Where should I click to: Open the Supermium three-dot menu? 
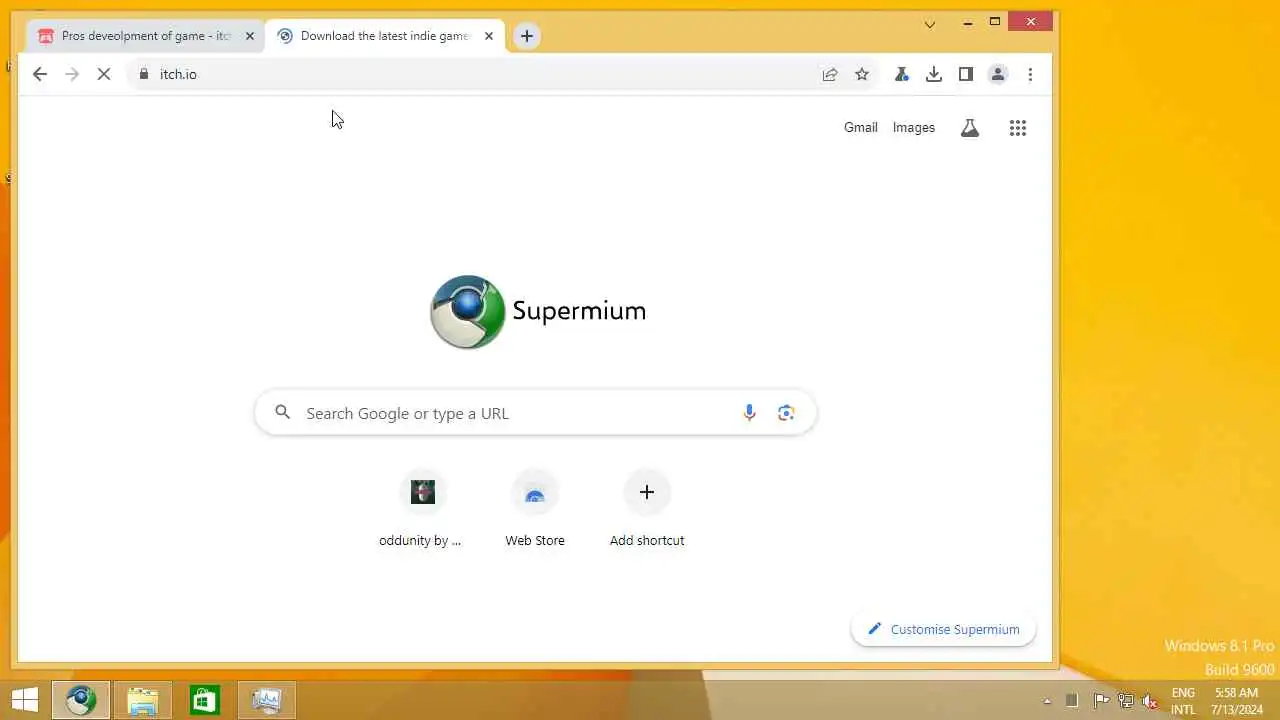click(1030, 74)
